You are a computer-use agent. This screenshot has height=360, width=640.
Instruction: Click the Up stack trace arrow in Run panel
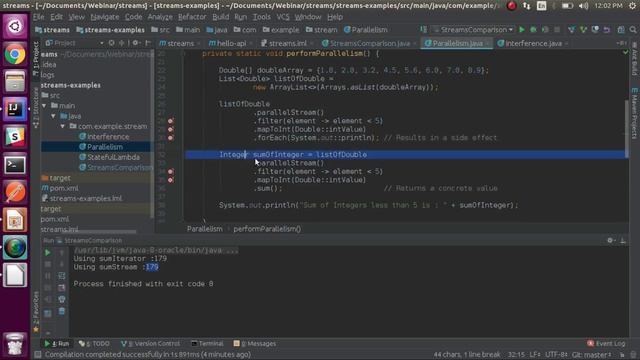pos(62,253)
